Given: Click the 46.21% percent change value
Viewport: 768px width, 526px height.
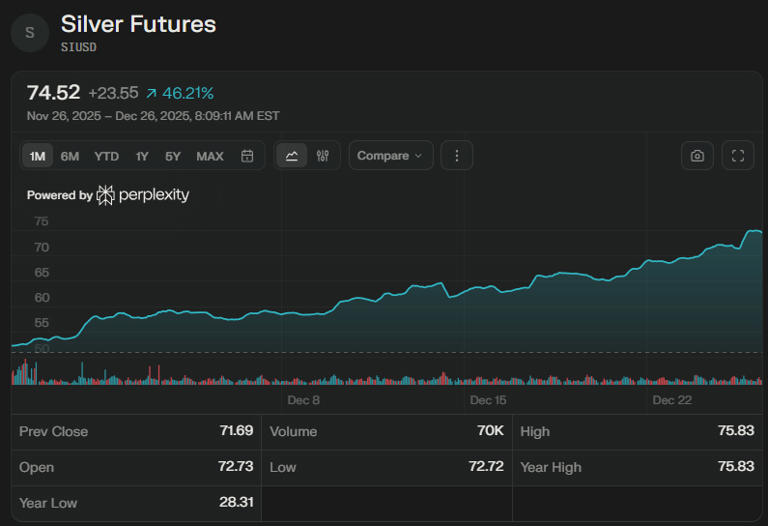Looking at the screenshot, I should tap(188, 93).
